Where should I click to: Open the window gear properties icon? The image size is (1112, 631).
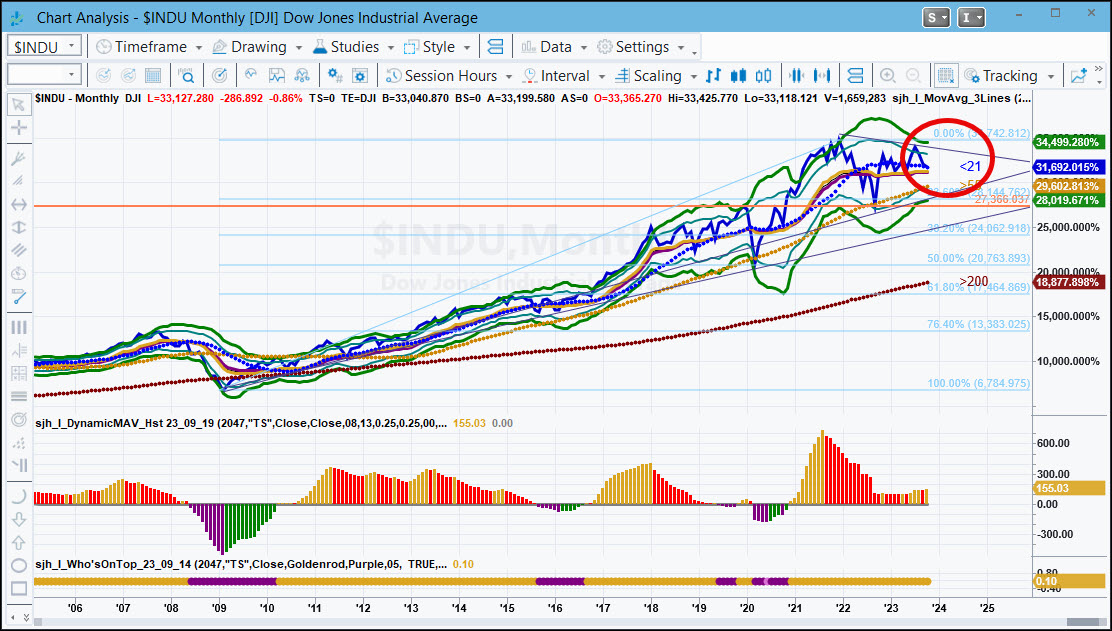[x=360, y=75]
